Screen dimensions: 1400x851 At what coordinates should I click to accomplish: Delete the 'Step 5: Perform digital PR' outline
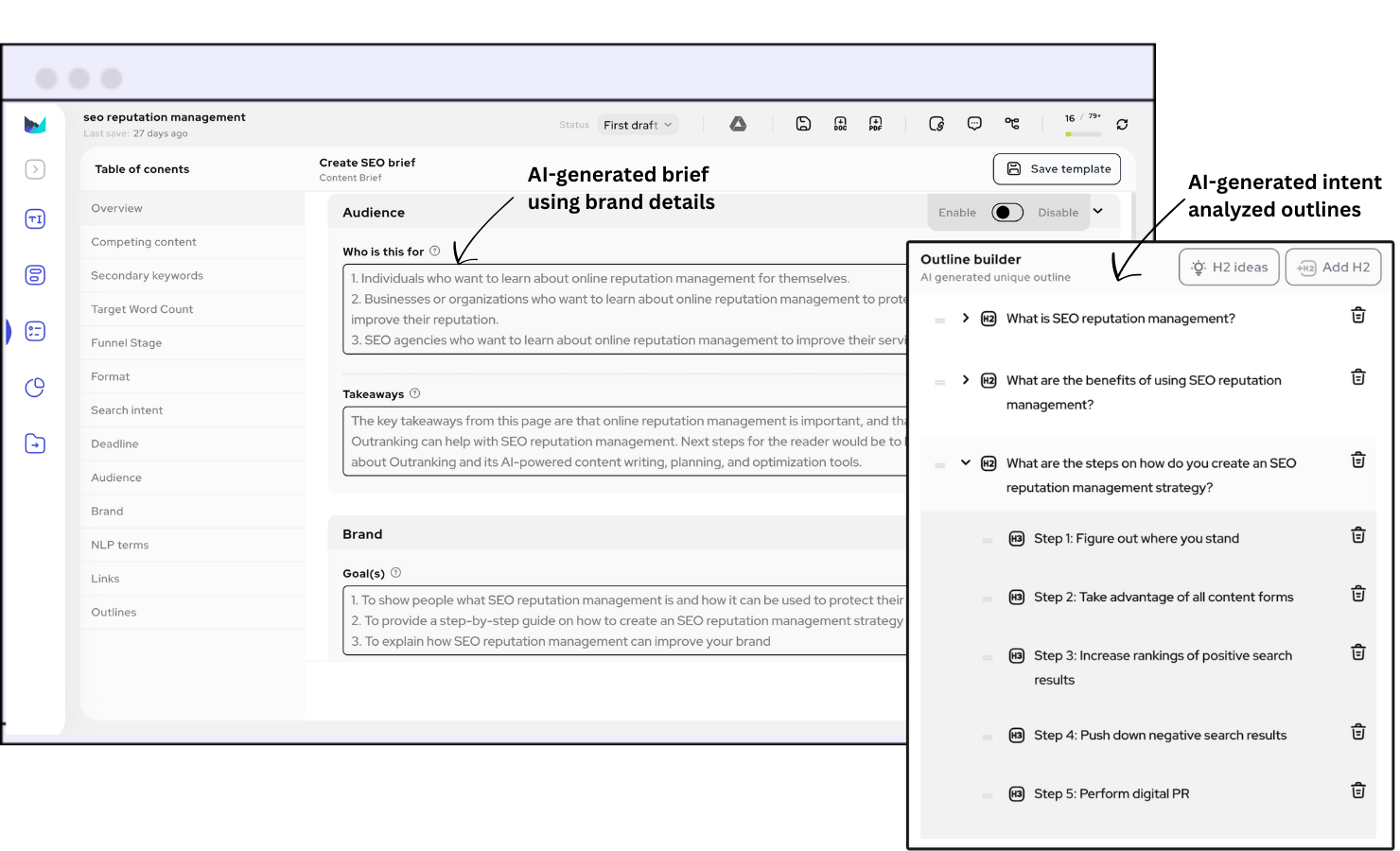pos(1358,790)
